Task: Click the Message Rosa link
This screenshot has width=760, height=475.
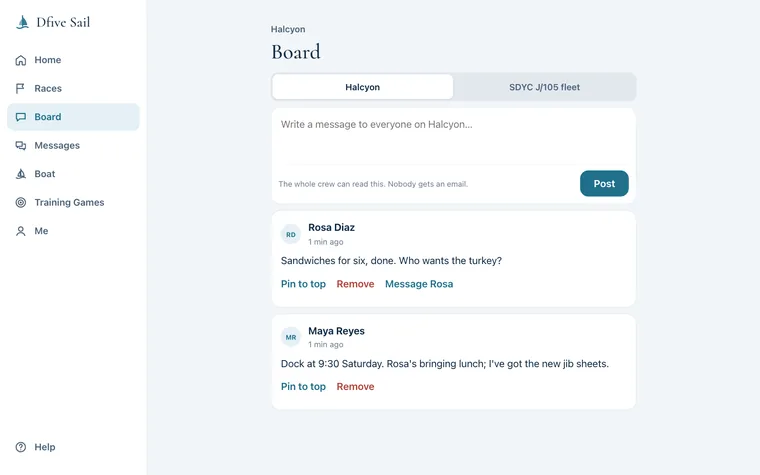Action: 419,284
